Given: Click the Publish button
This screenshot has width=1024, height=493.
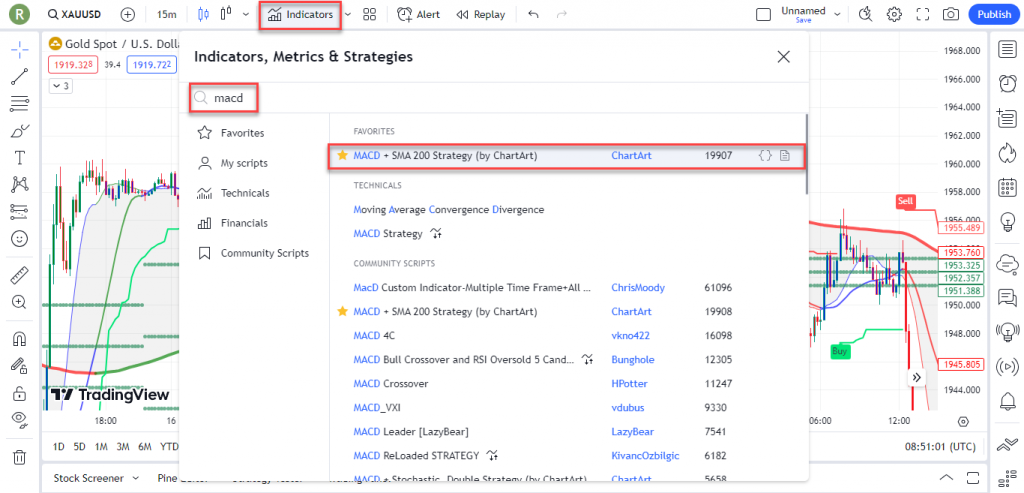Looking at the screenshot, I should tap(994, 14).
